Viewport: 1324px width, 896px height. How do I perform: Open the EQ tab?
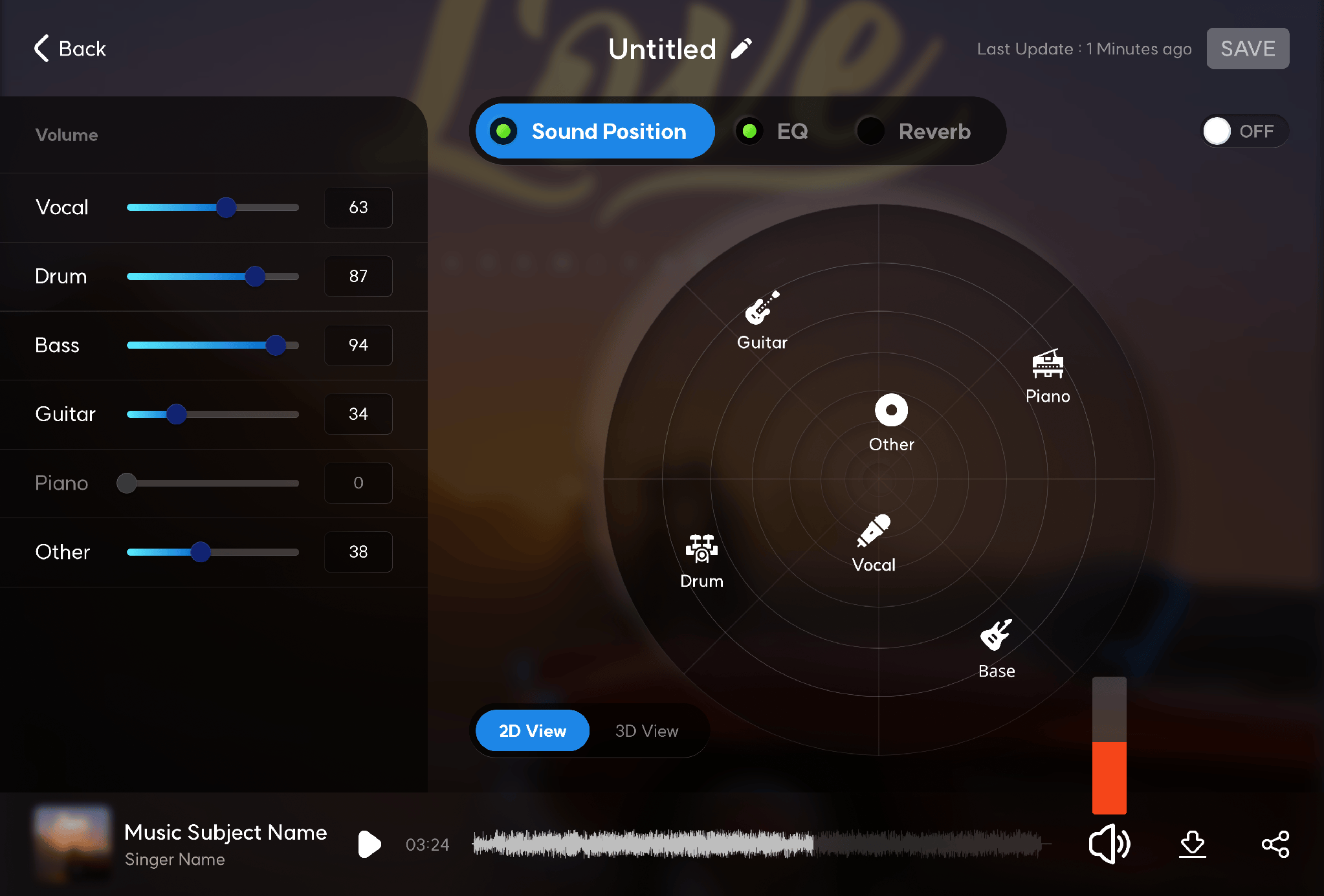point(773,131)
